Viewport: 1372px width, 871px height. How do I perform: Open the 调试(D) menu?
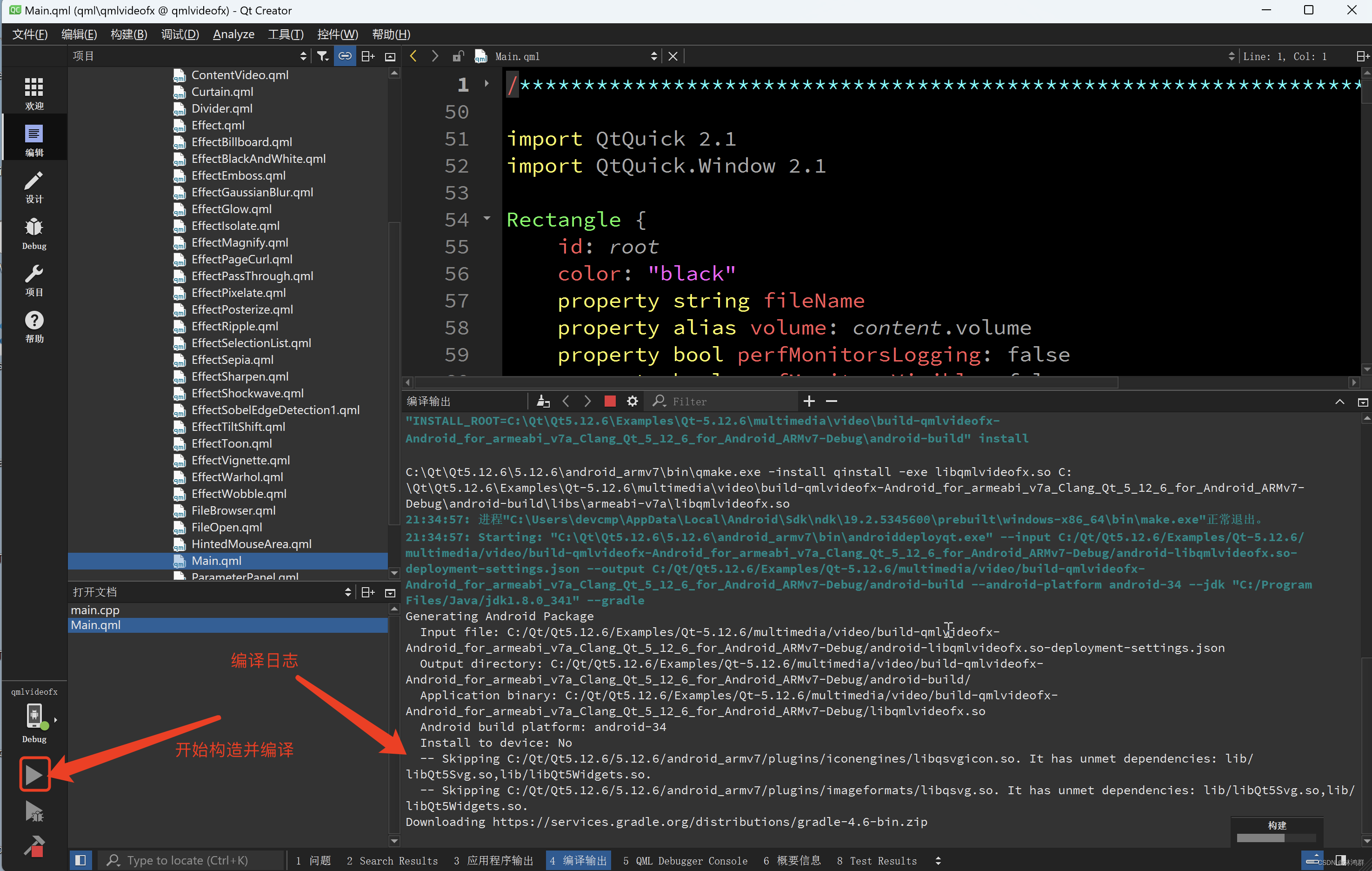[x=180, y=34]
